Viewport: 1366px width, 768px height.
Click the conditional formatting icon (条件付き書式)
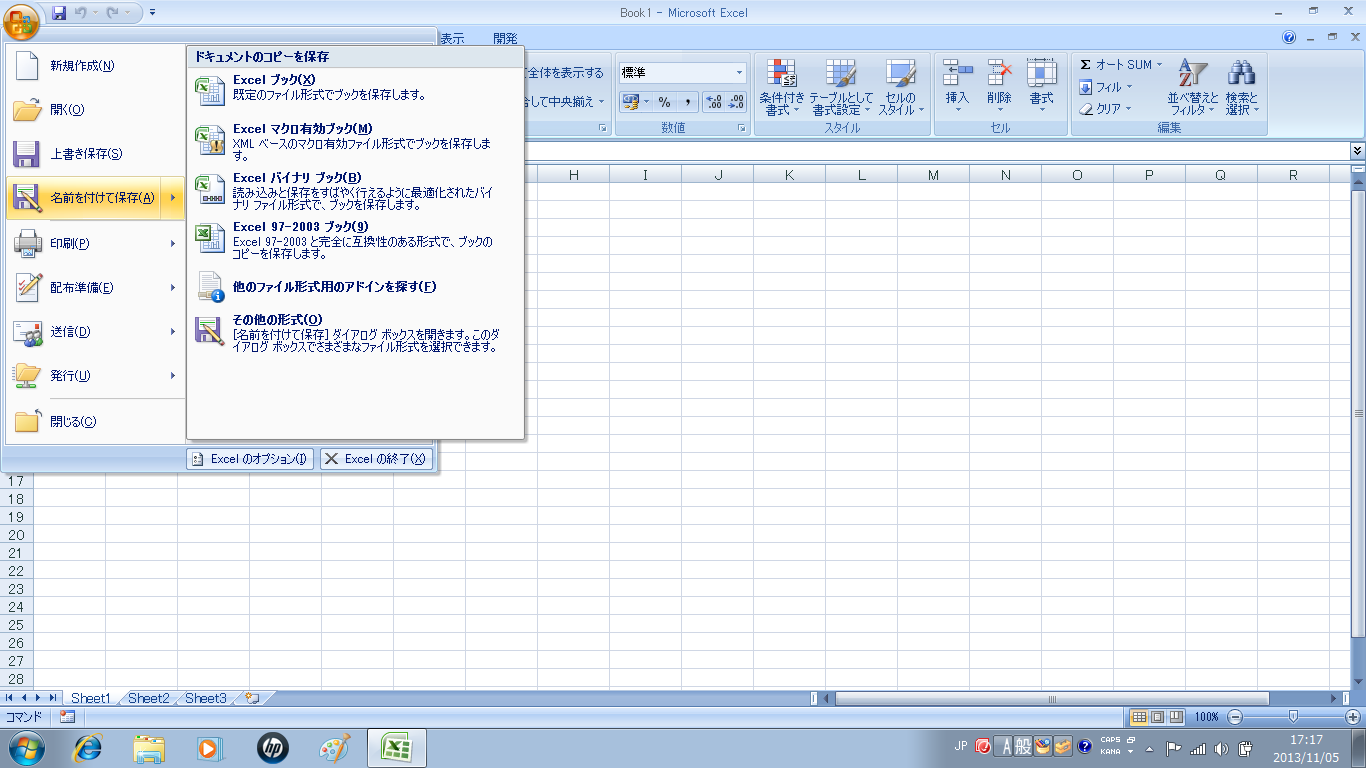(x=781, y=74)
